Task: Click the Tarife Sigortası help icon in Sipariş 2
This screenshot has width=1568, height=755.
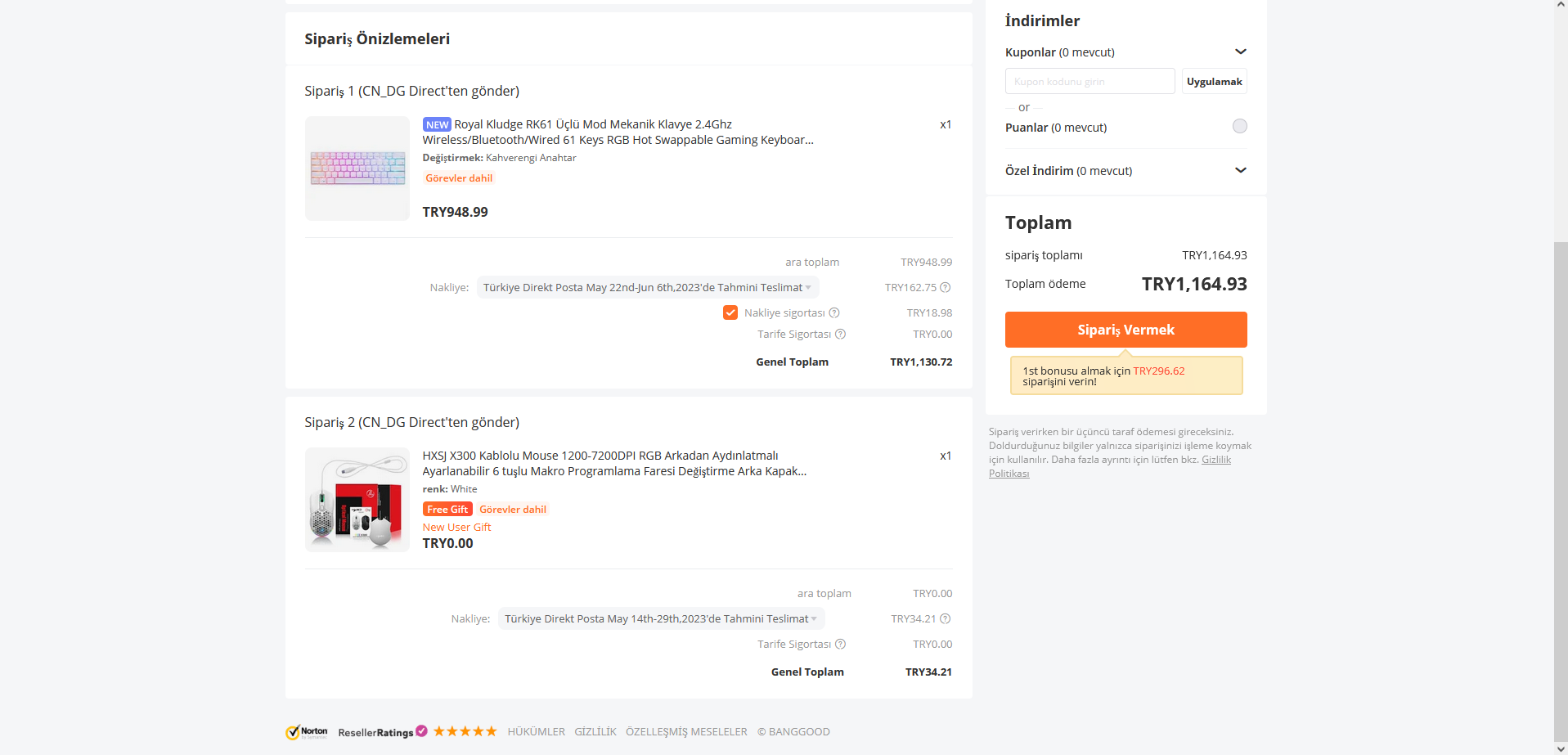Action: click(x=840, y=644)
